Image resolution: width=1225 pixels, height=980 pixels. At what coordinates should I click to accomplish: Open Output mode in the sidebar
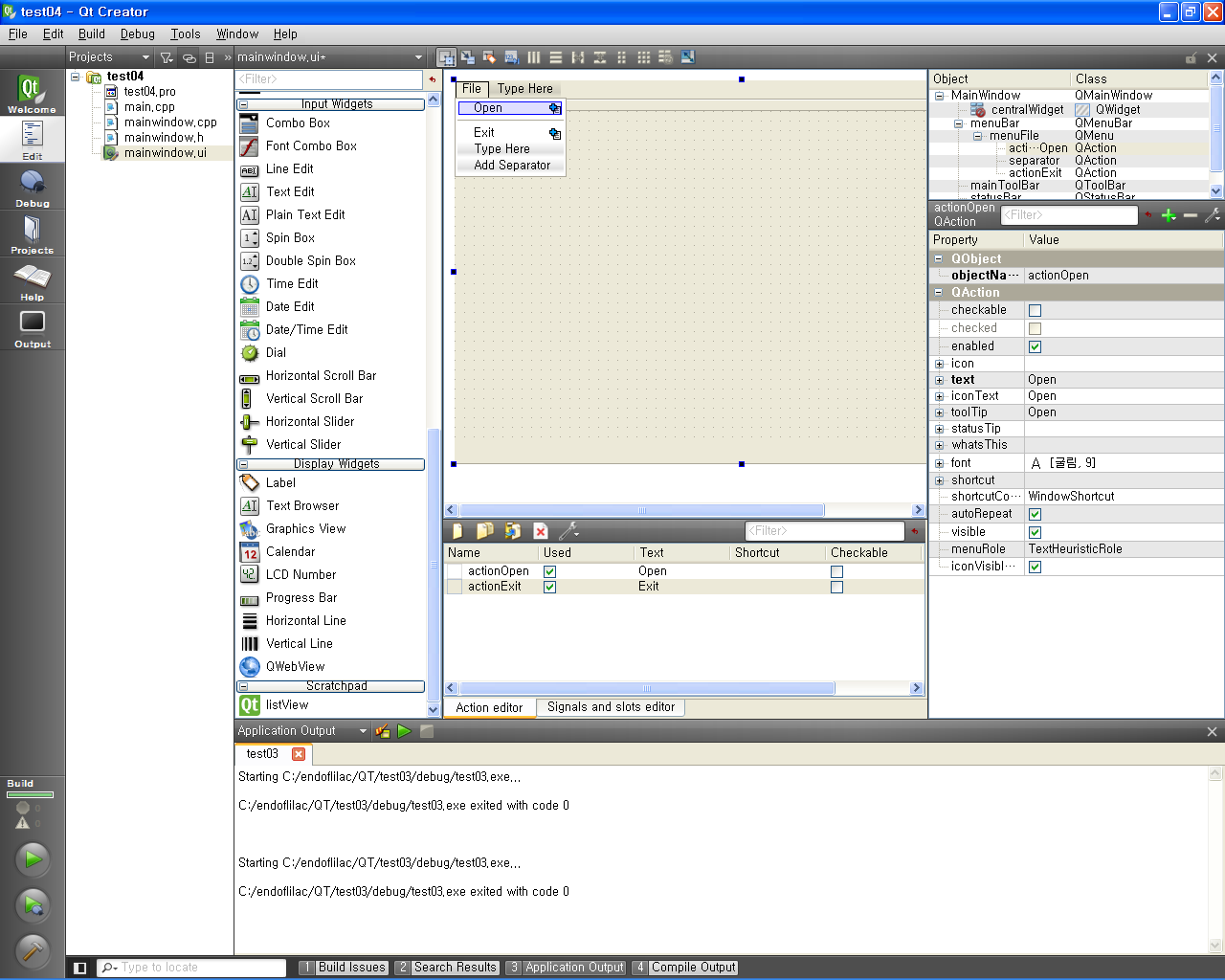[33, 328]
